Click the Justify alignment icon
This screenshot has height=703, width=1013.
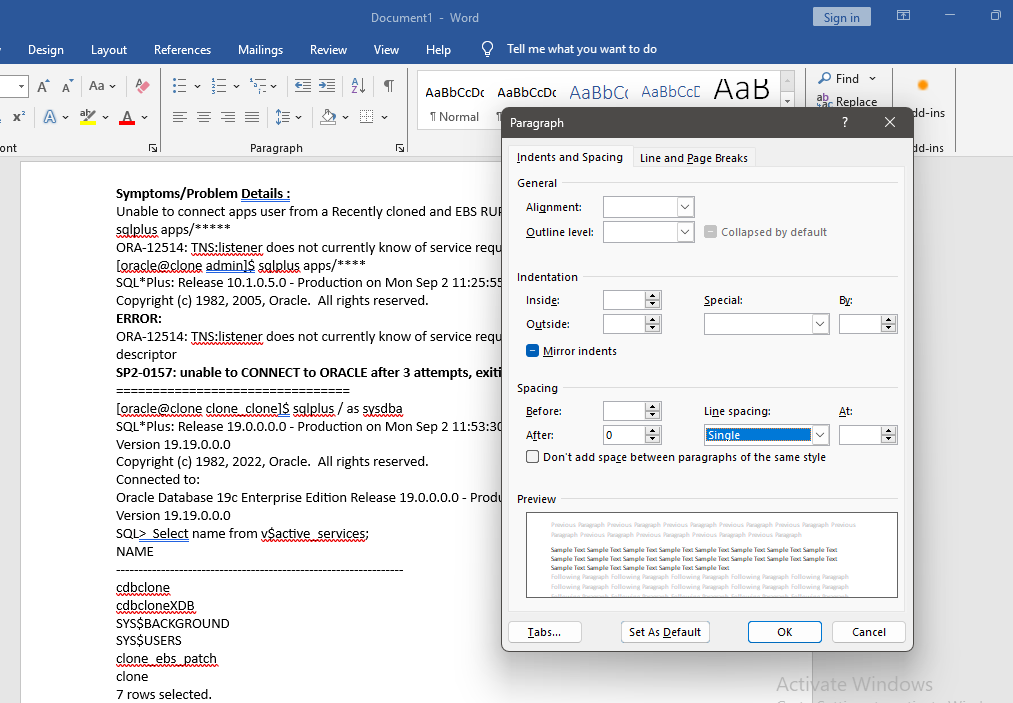(x=252, y=117)
